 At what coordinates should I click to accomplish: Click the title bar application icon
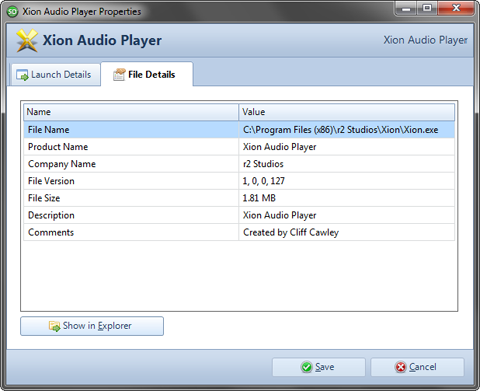click(x=12, y=12)
